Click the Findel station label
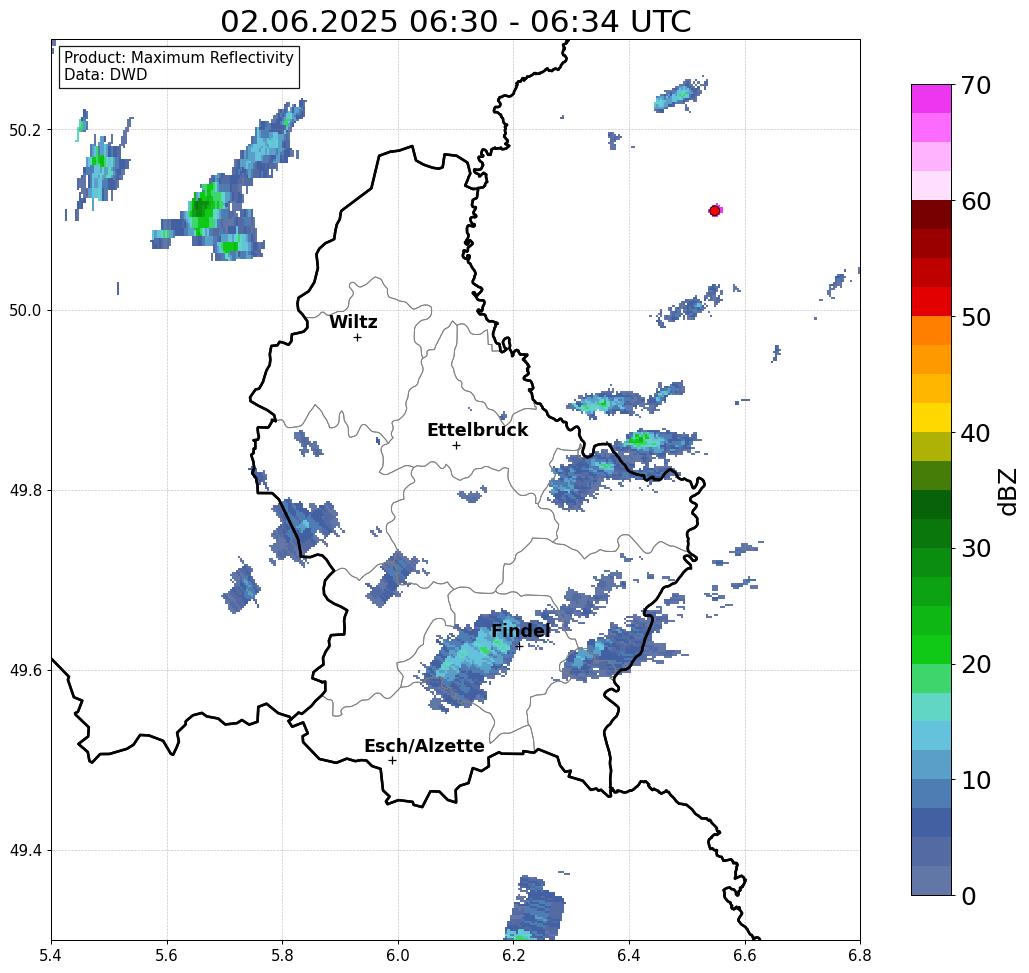 520,631
